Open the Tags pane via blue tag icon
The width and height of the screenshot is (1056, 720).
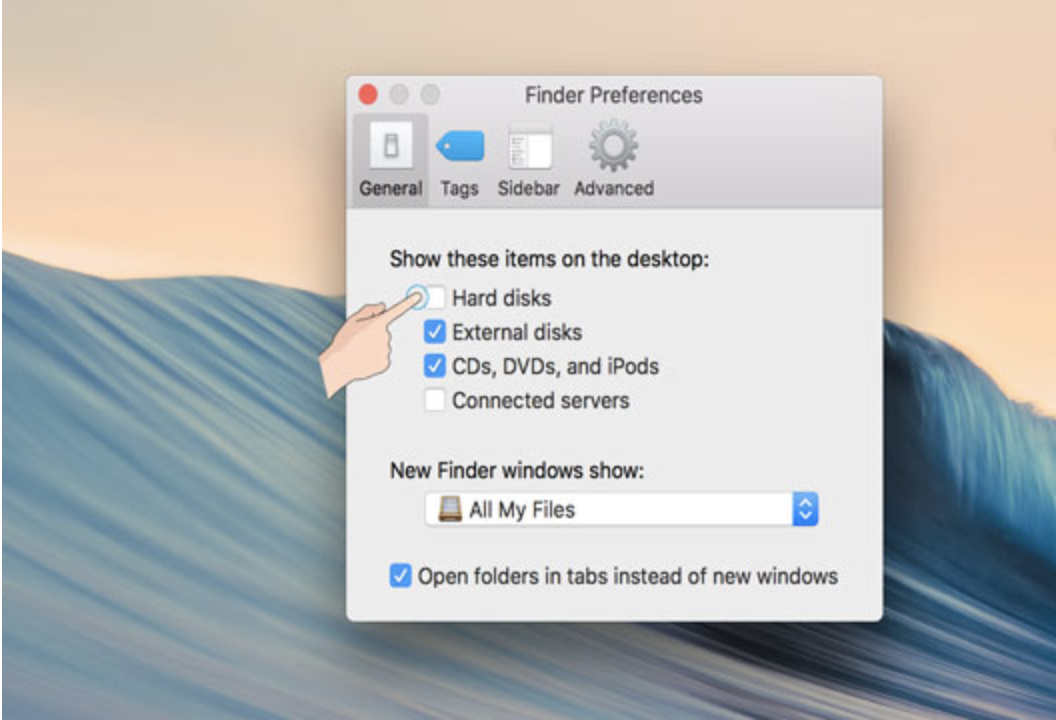point(460,145)
